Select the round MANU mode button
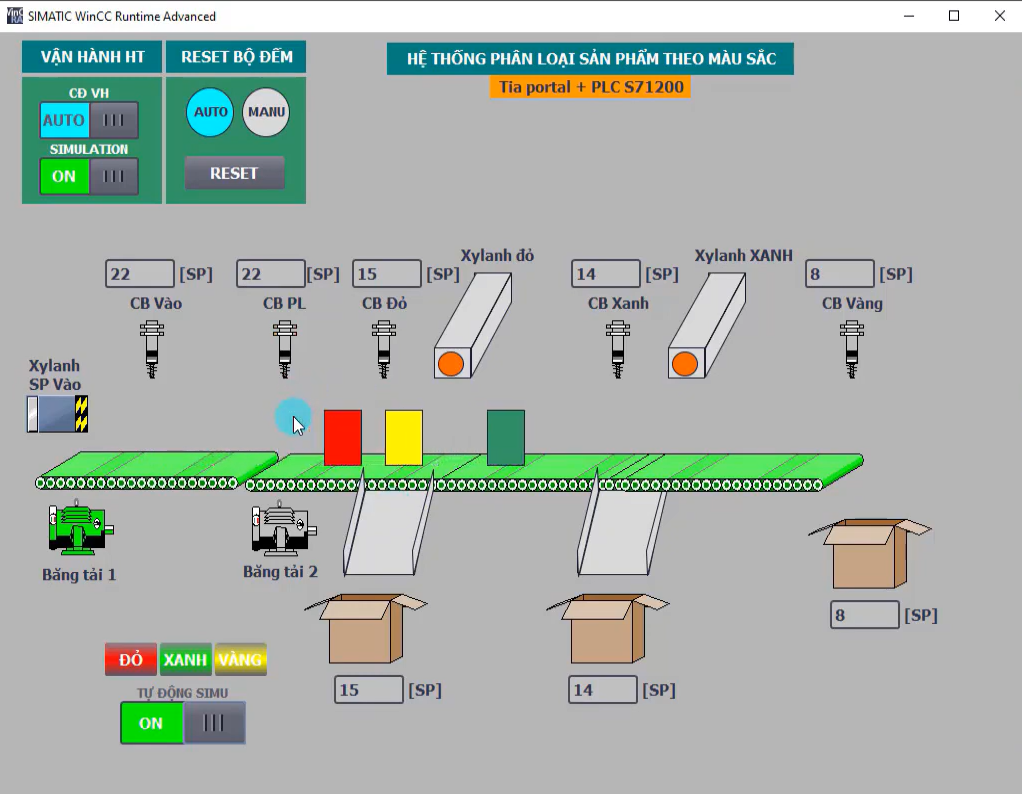1022x794 pixels. click(266, 112)
